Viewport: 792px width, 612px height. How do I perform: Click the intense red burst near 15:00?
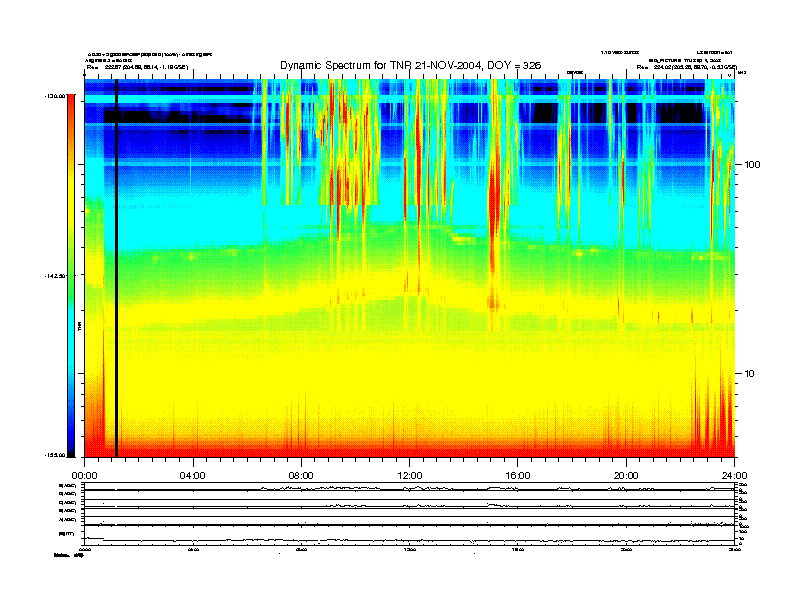coord(494,202)
